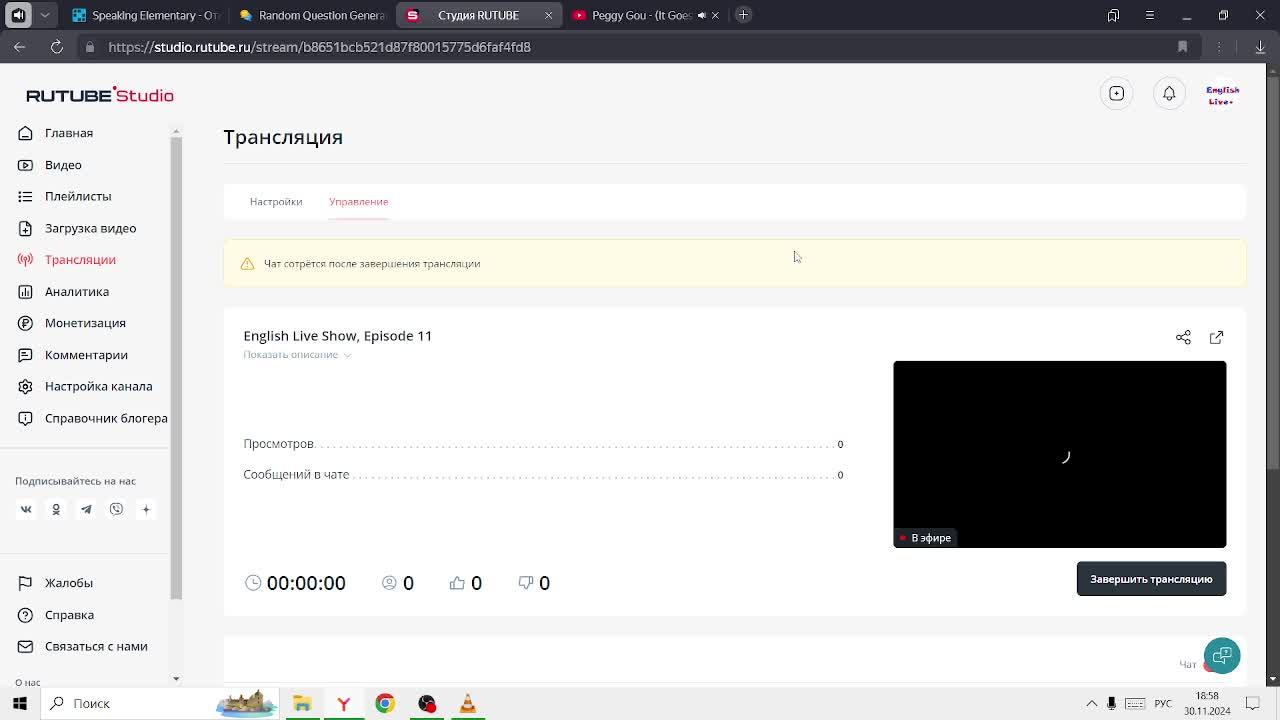Switch РУС keyboard language
This screenshot has width=1280, height=720.
[1163, 704]
